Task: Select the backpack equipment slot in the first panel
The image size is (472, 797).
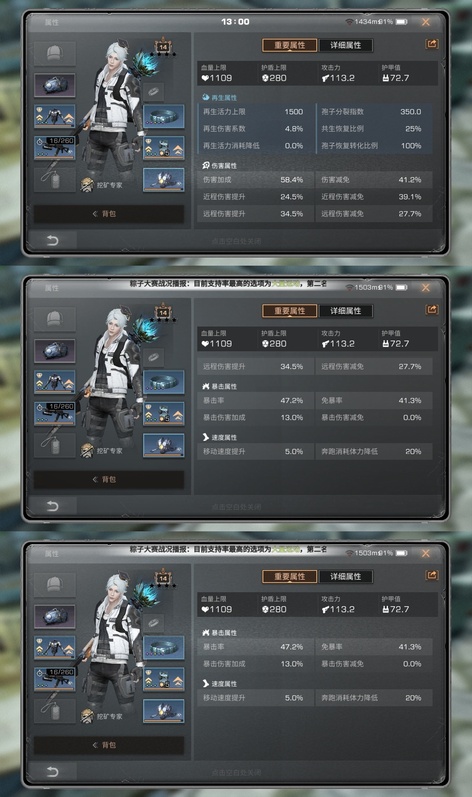Action: pyautogui.click(x=55, y=85)
